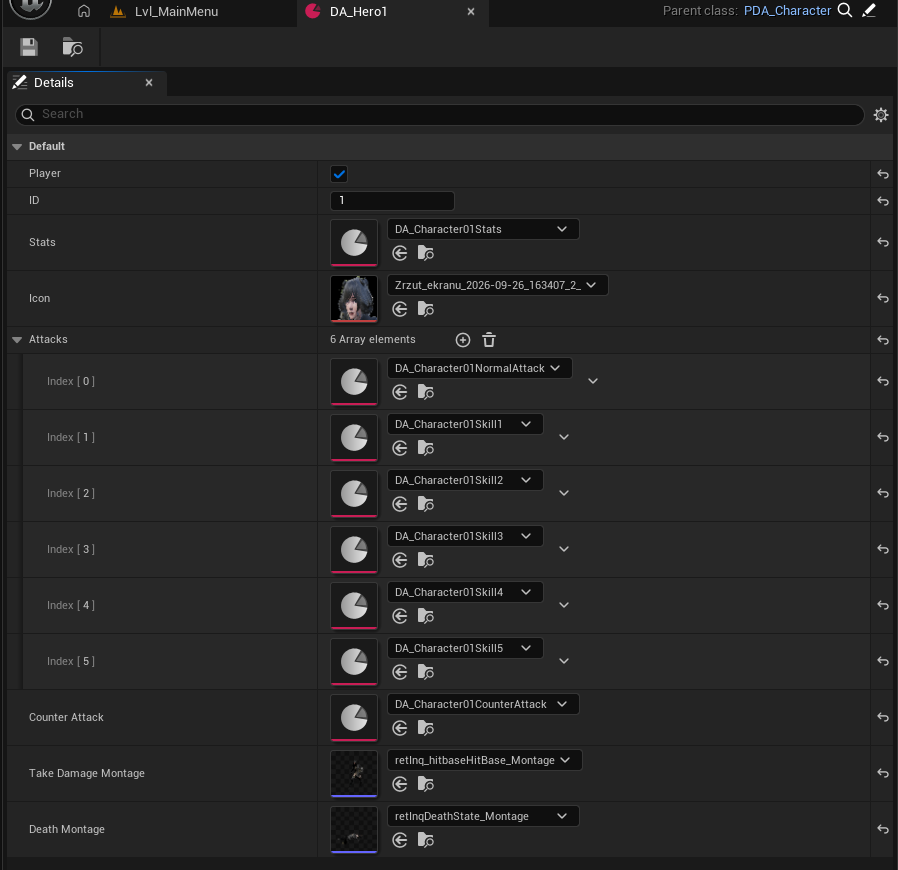Open DA_Character01NormalAttack dropdown
Screen dimensions: 898x870
(x=479, y=368)
